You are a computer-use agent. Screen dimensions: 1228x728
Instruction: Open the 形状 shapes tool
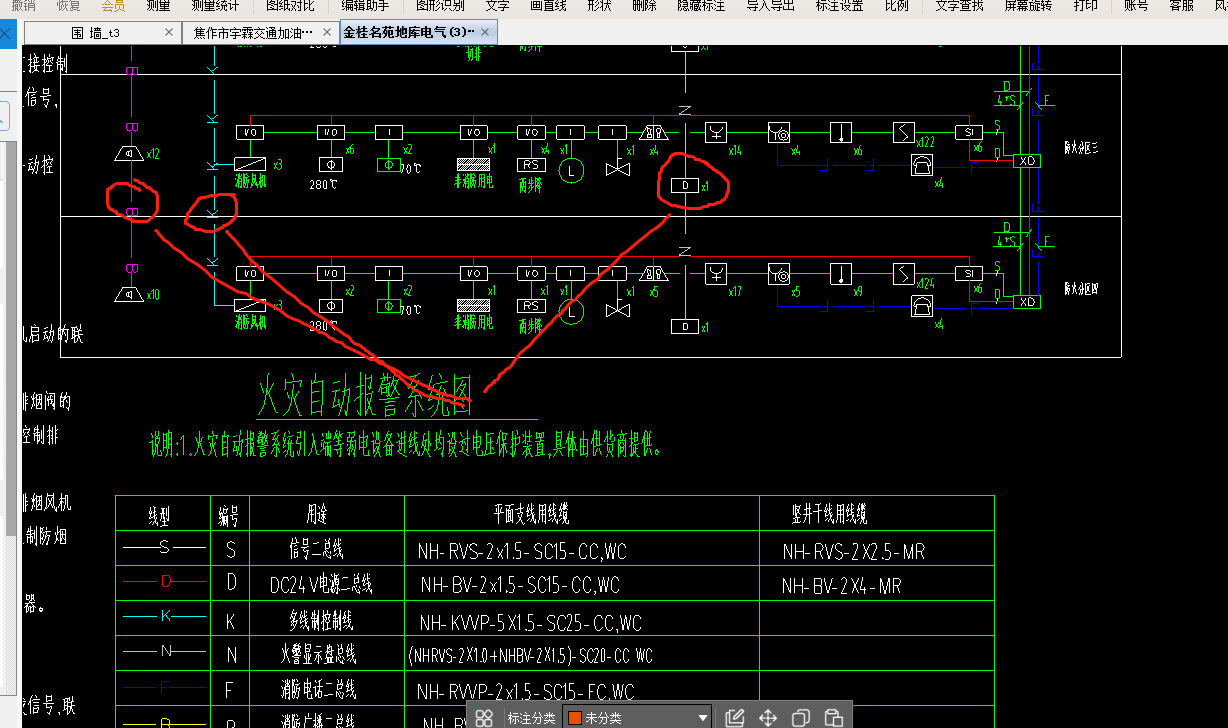(599, 6)
